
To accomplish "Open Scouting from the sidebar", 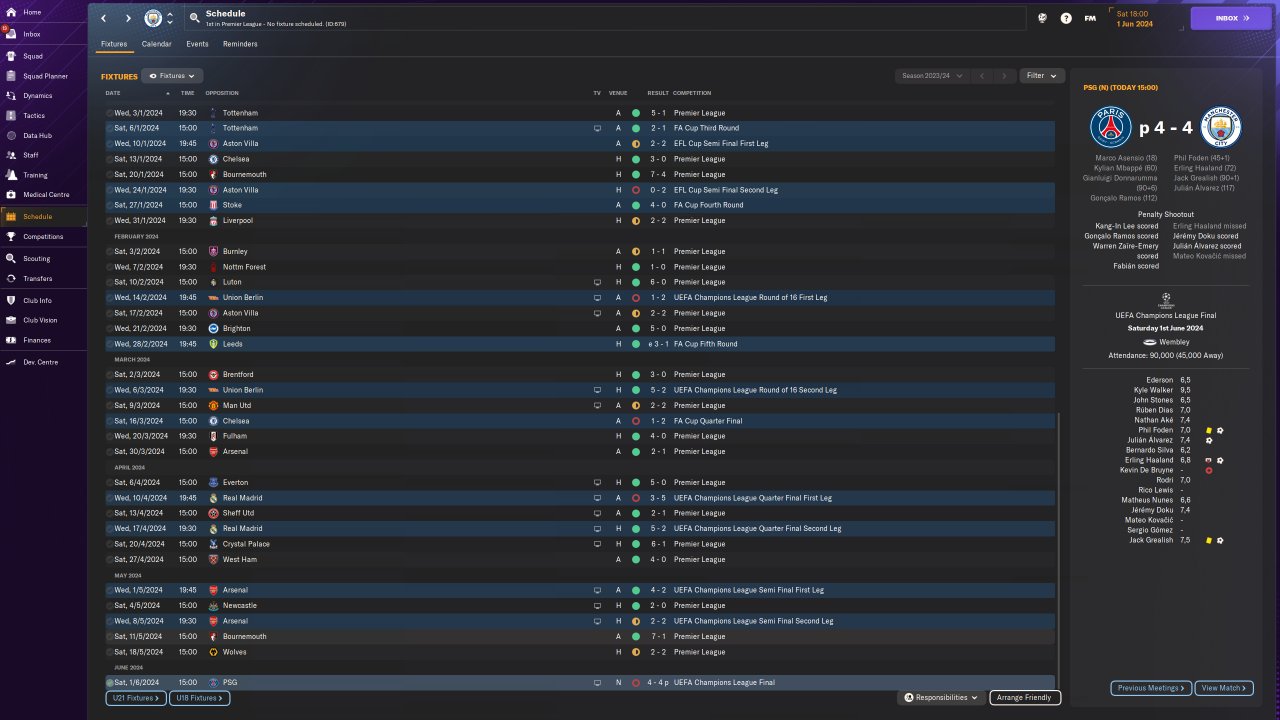I will (x=36, y=259).
